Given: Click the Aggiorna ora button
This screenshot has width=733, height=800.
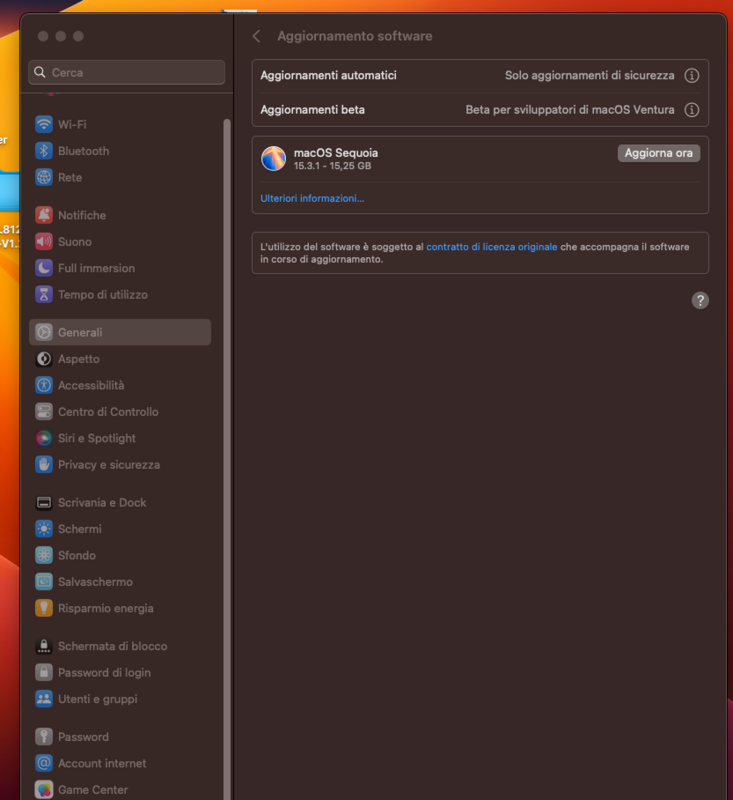Looking at the screenshot, I should coord(659,153).
